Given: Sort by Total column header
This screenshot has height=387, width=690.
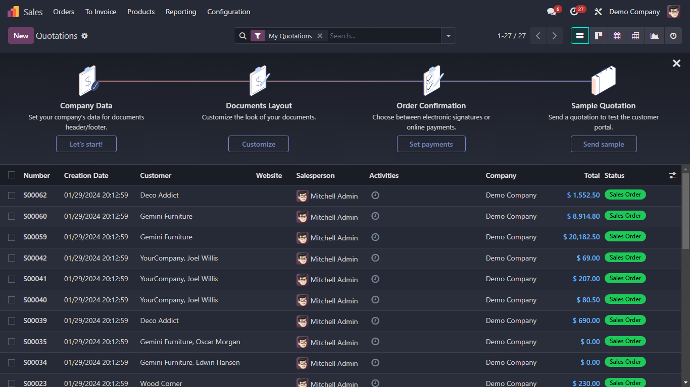Looking at the screenshot, I should 592,175.
